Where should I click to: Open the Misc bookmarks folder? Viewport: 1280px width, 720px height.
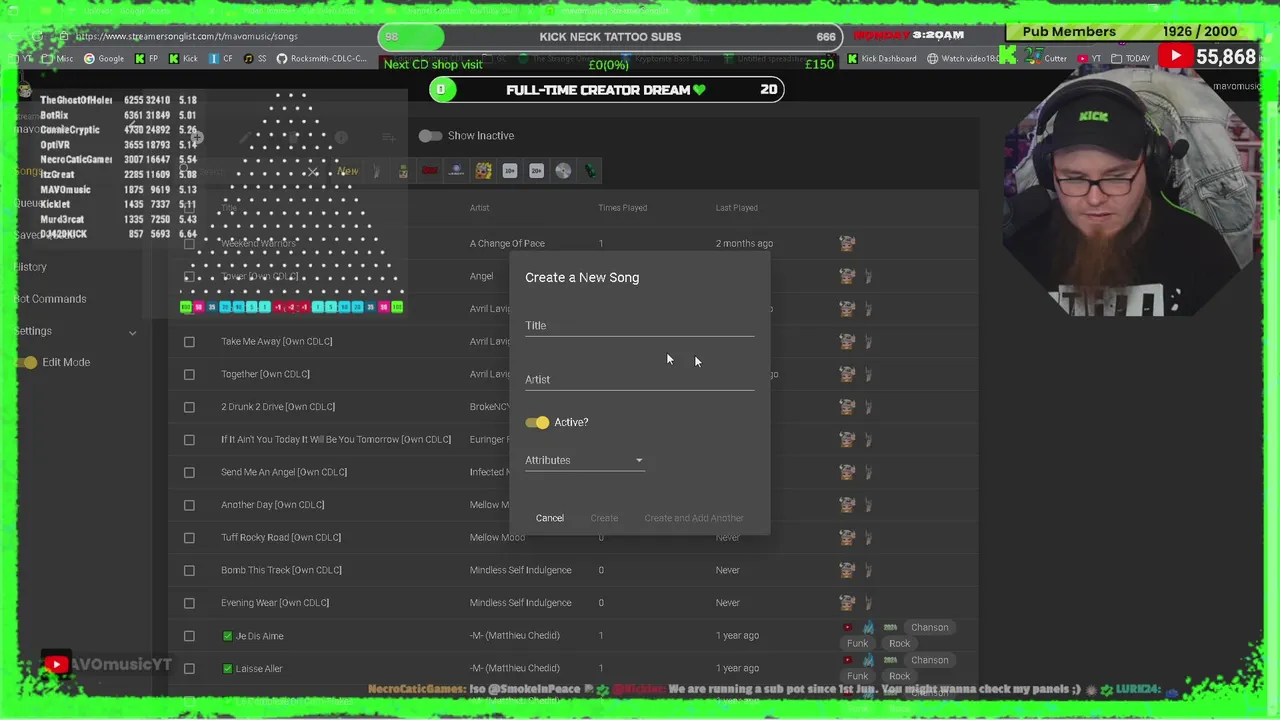57,58
